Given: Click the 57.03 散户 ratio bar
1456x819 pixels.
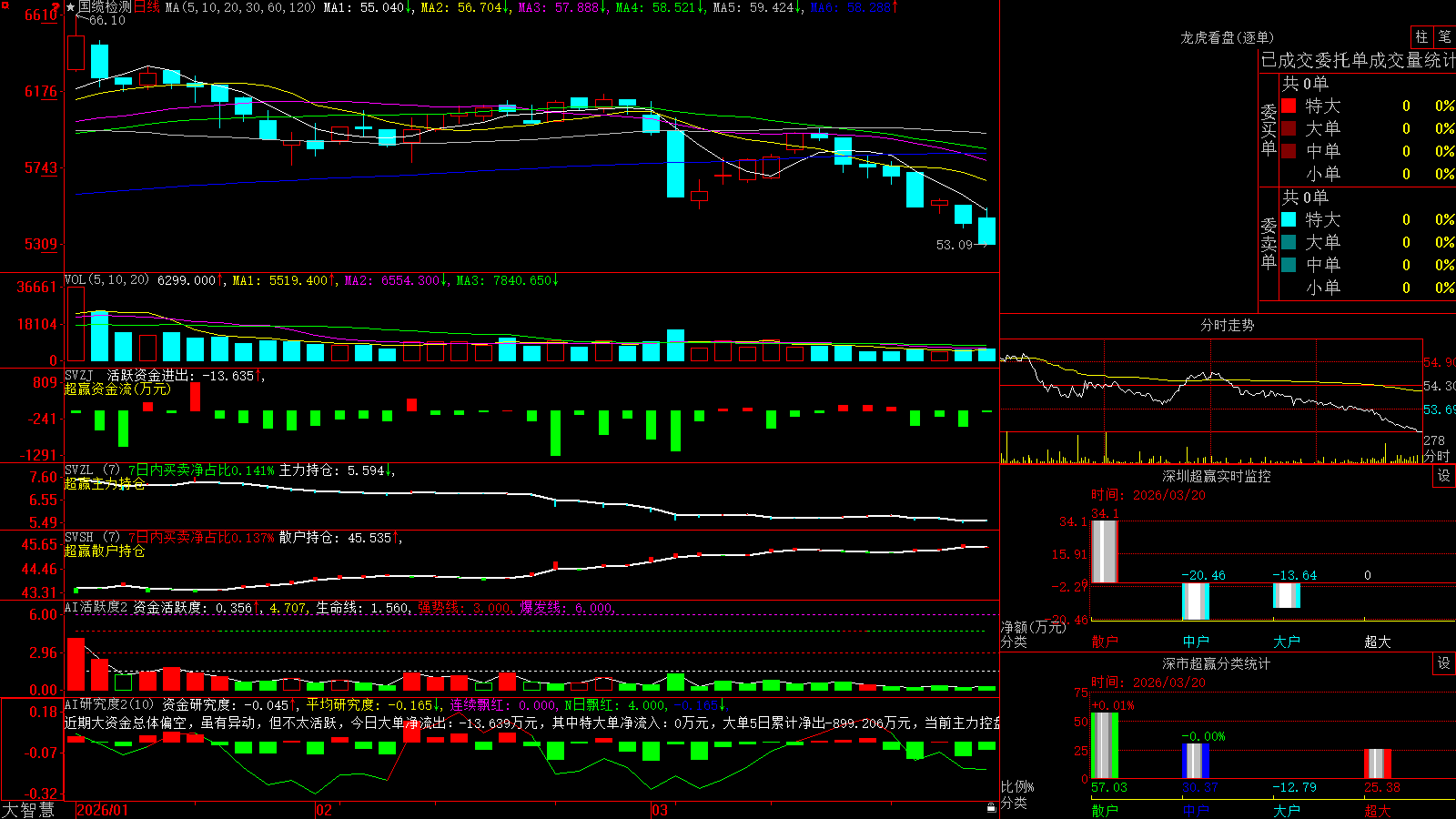Looking at the screenshot, I should (x=1104, y=746).
